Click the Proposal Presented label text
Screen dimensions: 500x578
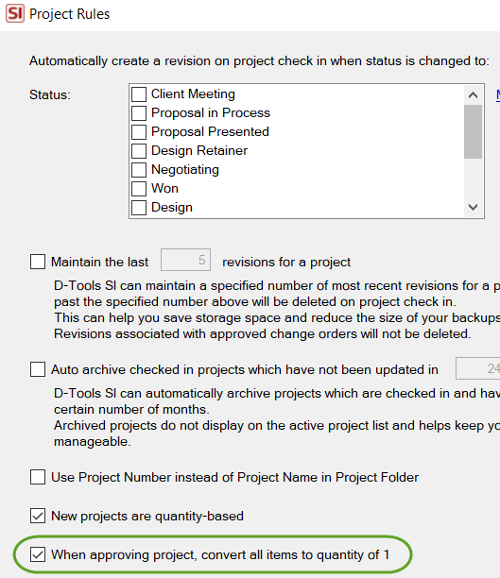coord(210,132)
